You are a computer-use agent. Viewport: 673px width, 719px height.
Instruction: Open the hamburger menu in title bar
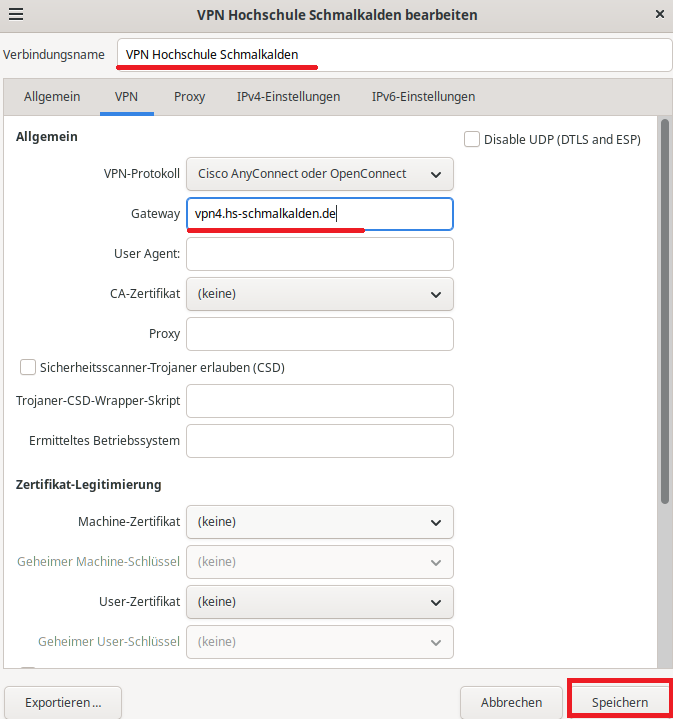pos(16,15)
